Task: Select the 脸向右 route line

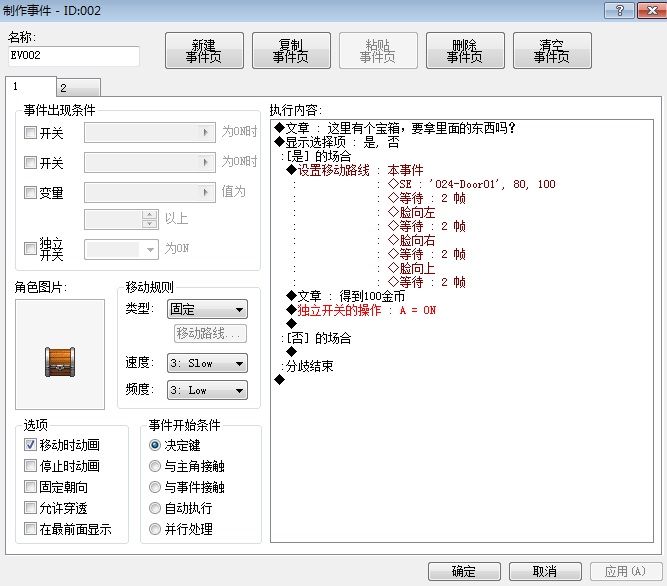Action: click(x=411, y=240)
